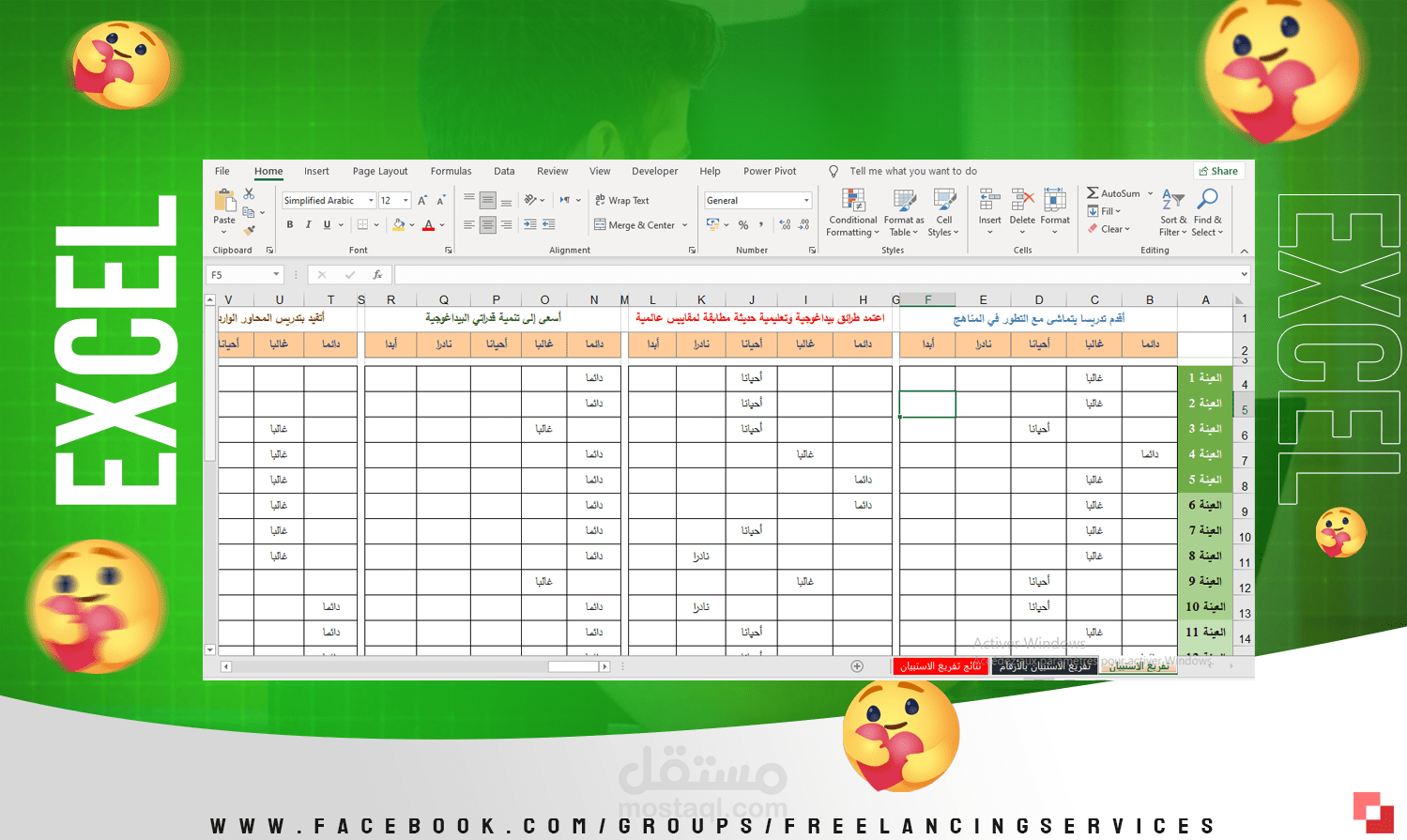1407x840 pixels.
Task: Switch to the Insert tab
Action: (316, 171)
